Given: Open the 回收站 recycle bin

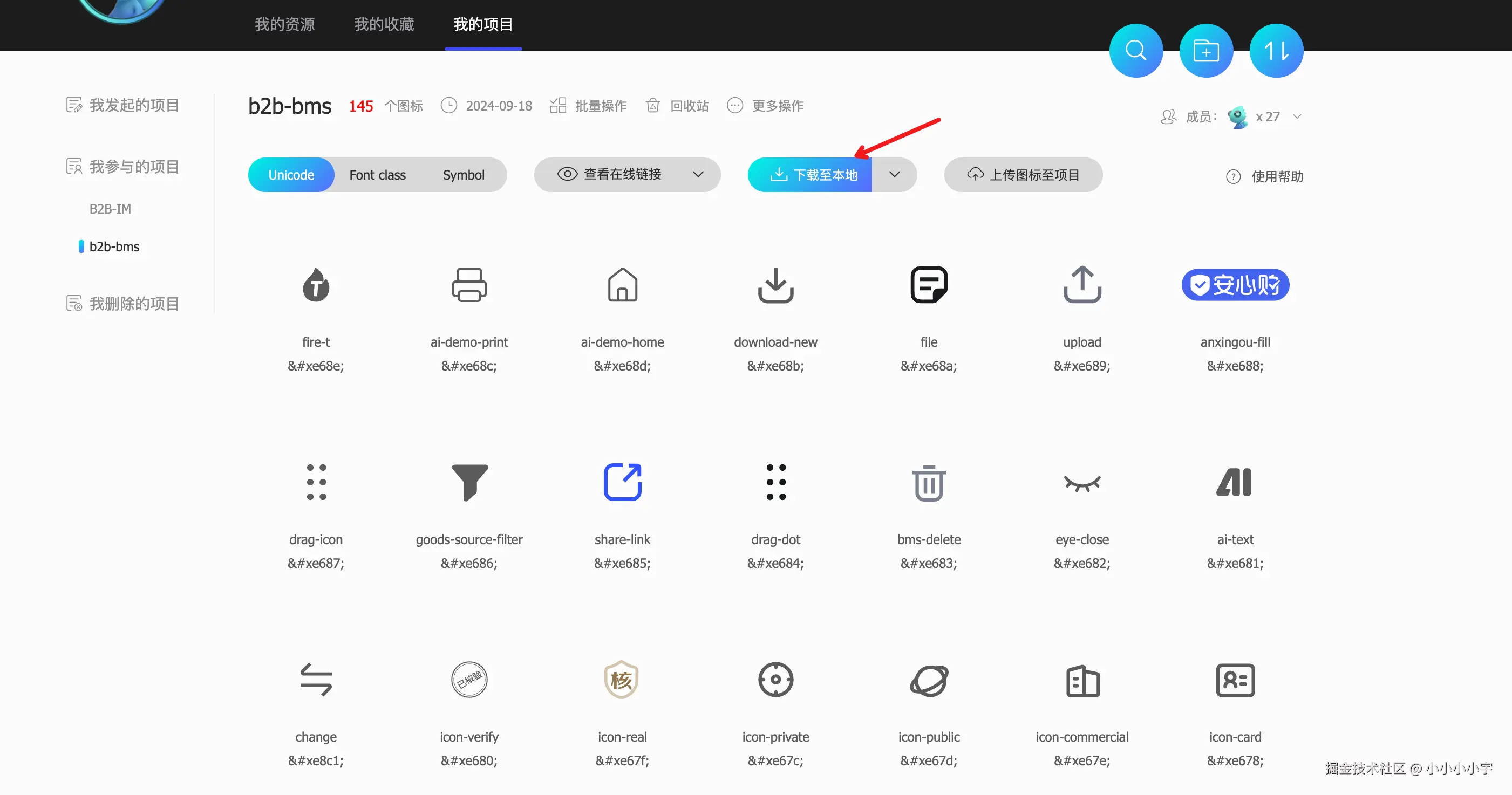Looking at the screenshot, I should click(x=677, y=106).
